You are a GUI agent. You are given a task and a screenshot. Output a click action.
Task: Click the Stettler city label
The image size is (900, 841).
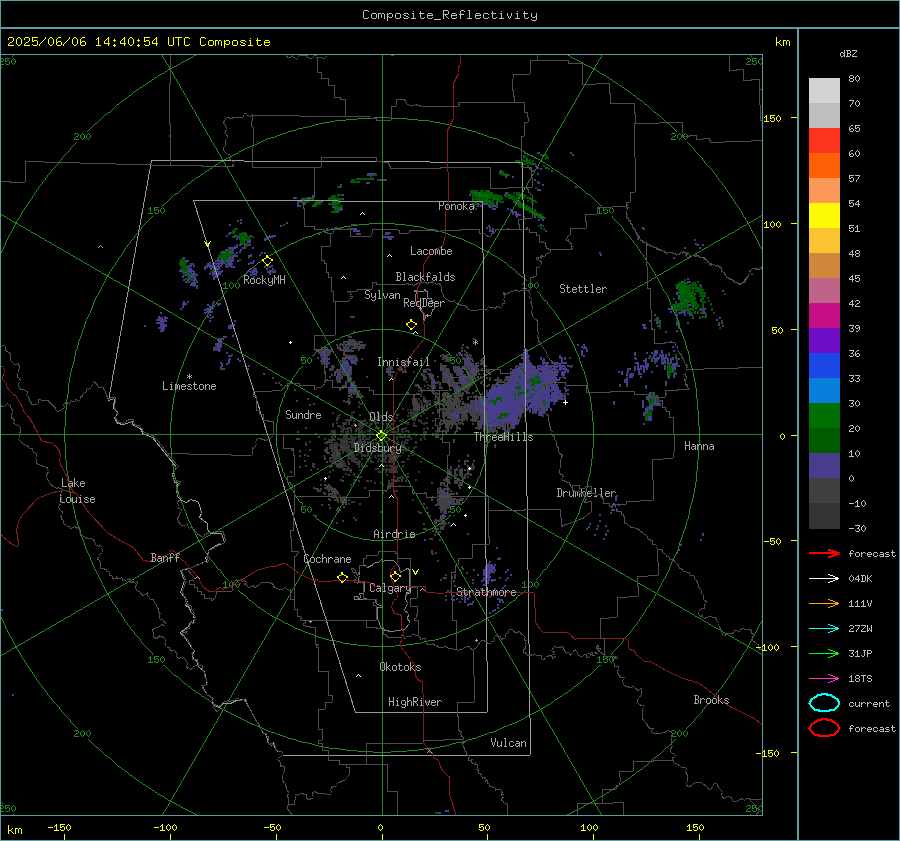pyautogui.click(x=583, y=289)
